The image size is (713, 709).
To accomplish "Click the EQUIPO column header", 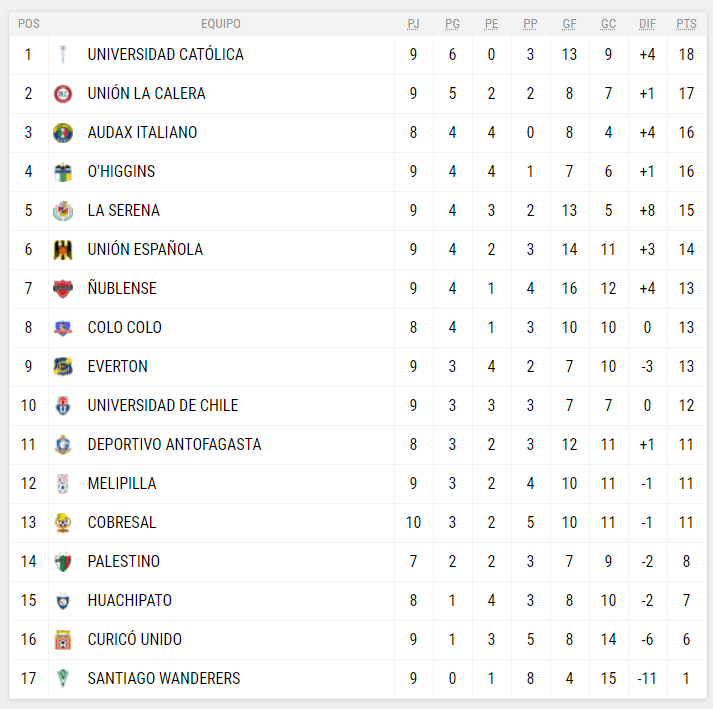I will (221, 24).
